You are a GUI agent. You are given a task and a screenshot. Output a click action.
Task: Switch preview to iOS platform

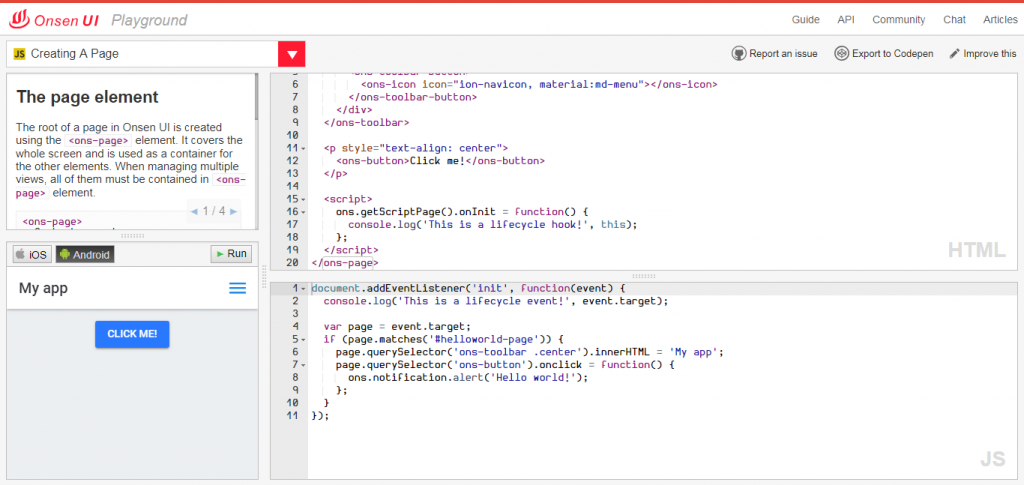pos(31,255)
